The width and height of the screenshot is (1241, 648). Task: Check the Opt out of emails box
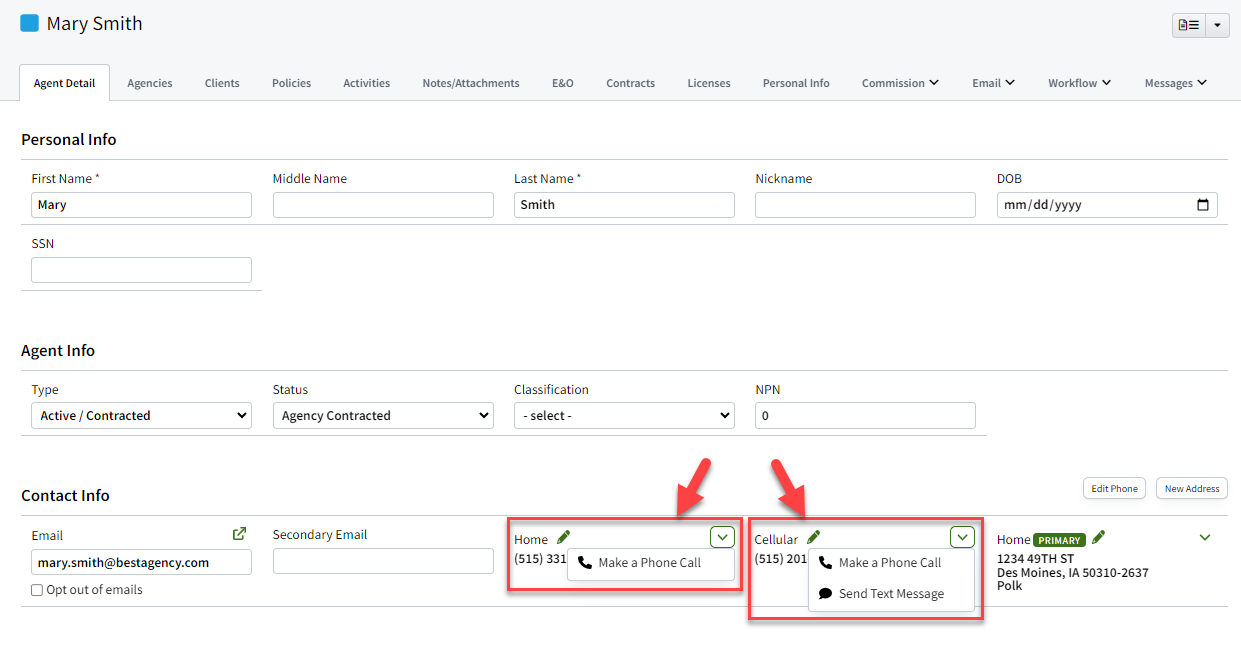point(36,590)
